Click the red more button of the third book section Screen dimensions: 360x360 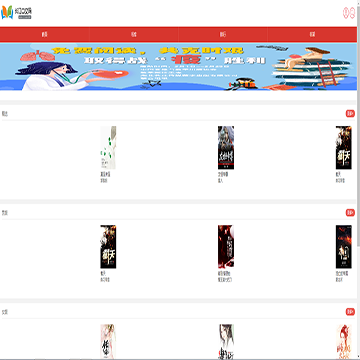[350, 312]
